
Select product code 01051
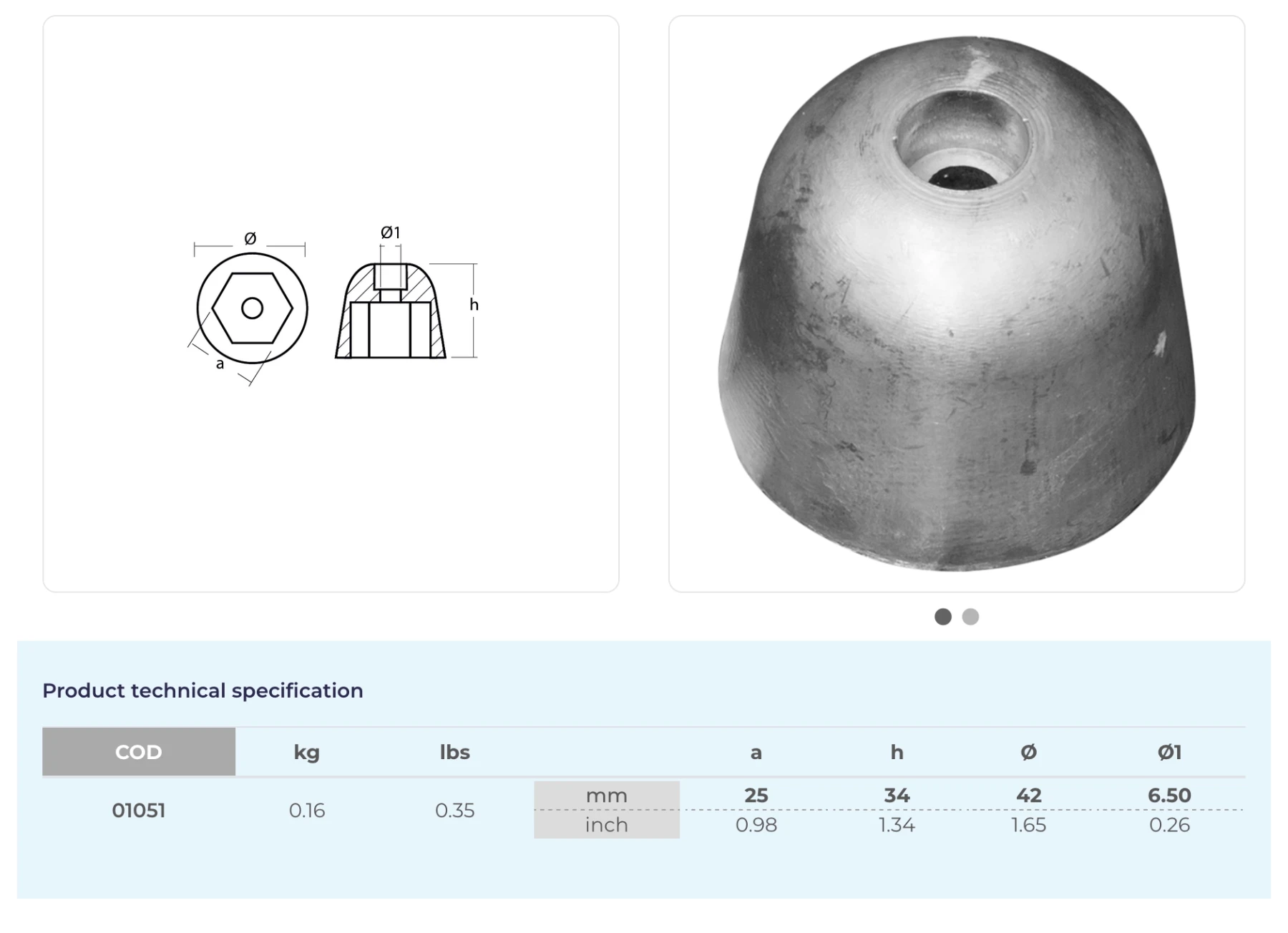139,811
